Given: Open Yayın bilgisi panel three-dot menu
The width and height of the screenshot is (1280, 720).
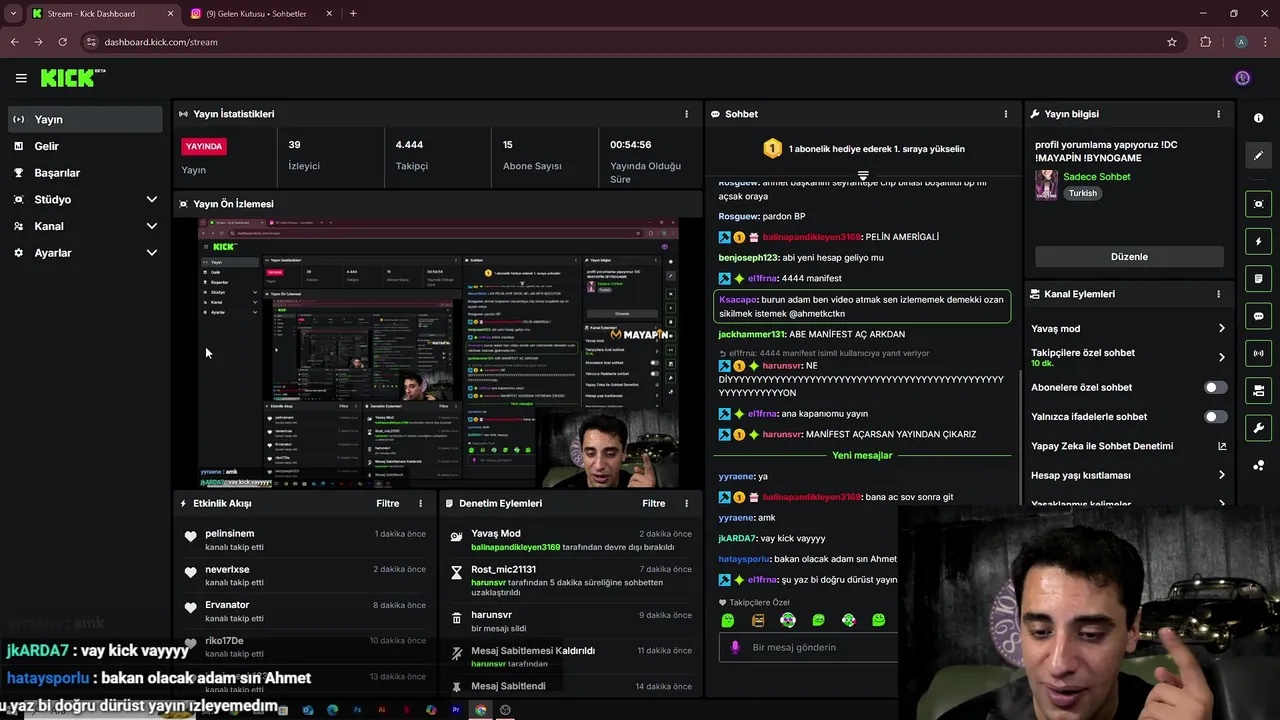Looking at the screenshot, I should 1218,114.
